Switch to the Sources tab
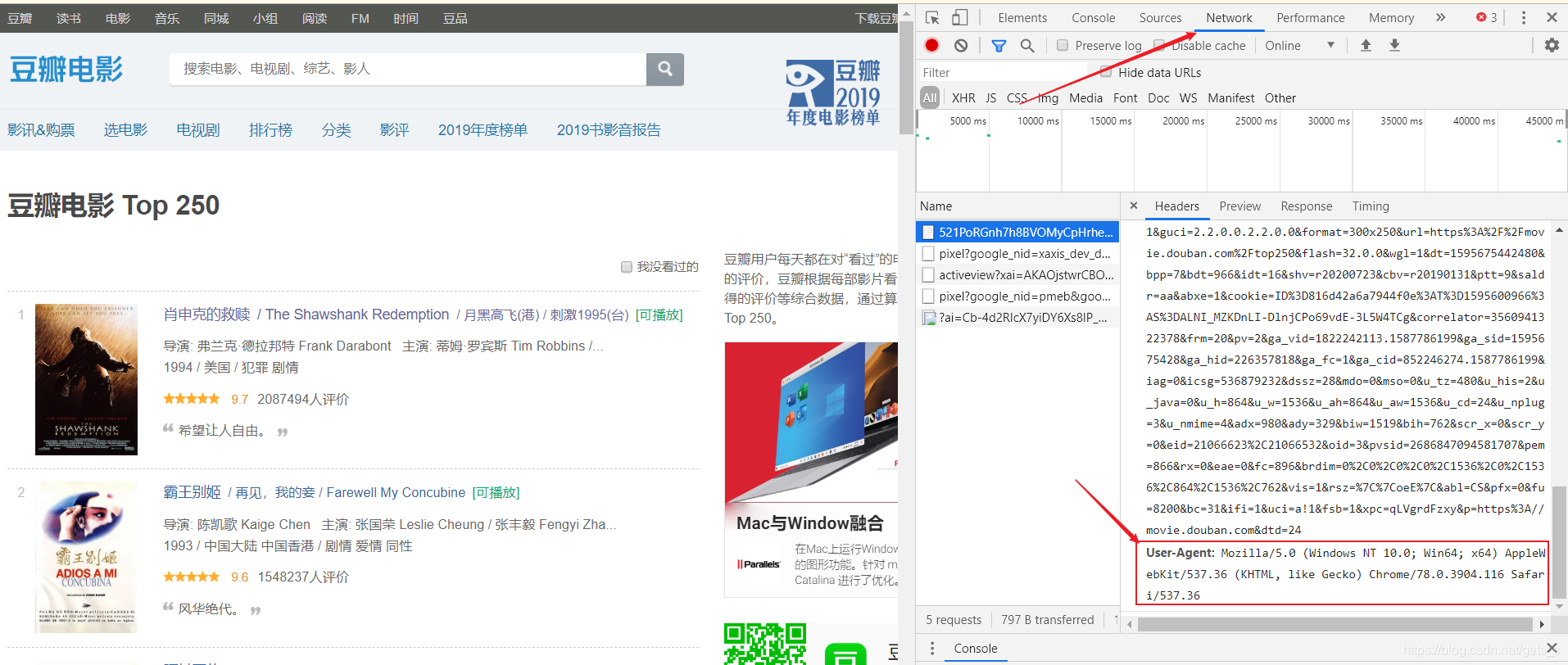 [x=1160, y=17]
